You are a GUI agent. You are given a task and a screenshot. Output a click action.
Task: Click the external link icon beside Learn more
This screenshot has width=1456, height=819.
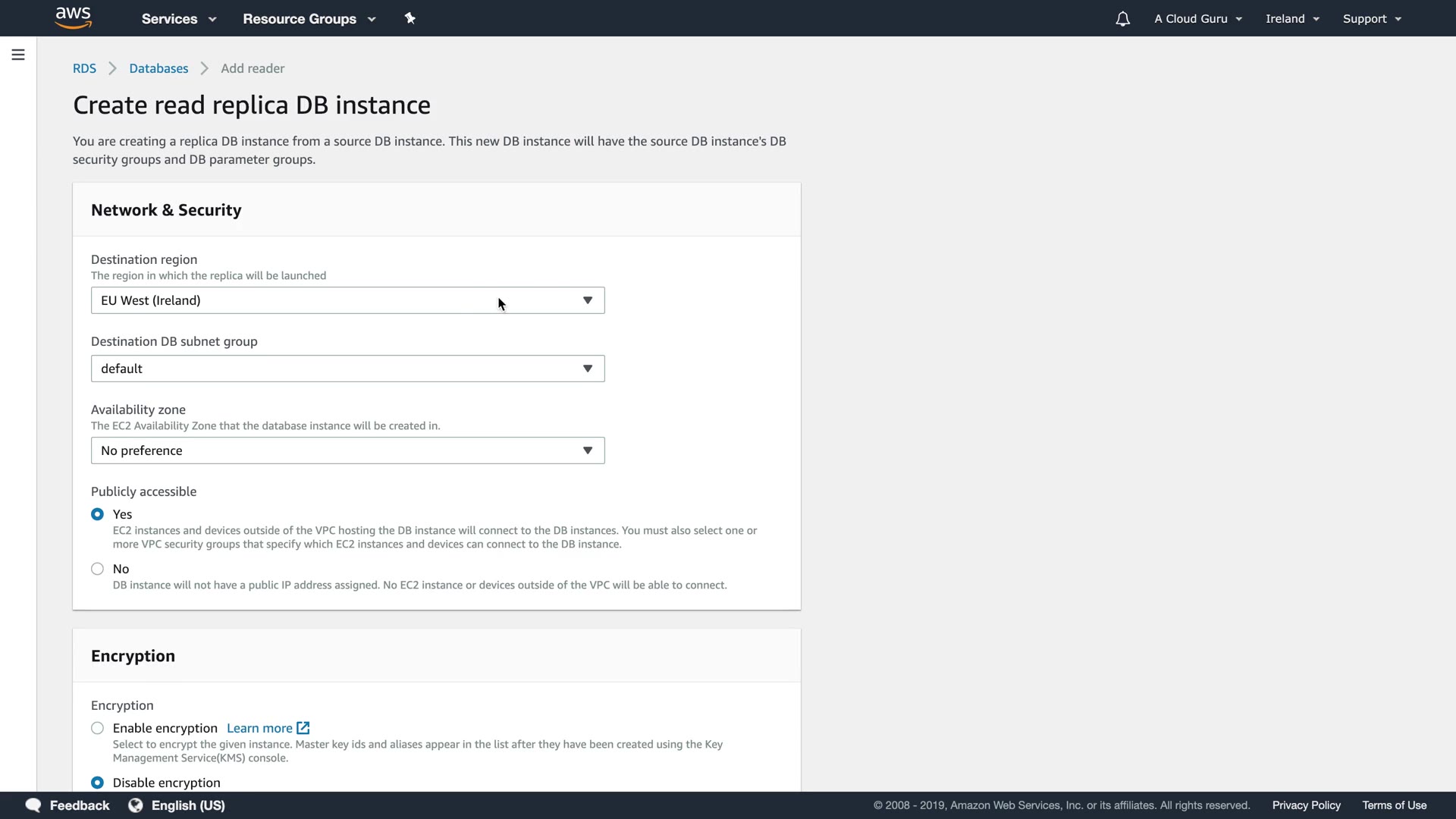[x=303, y=728]
